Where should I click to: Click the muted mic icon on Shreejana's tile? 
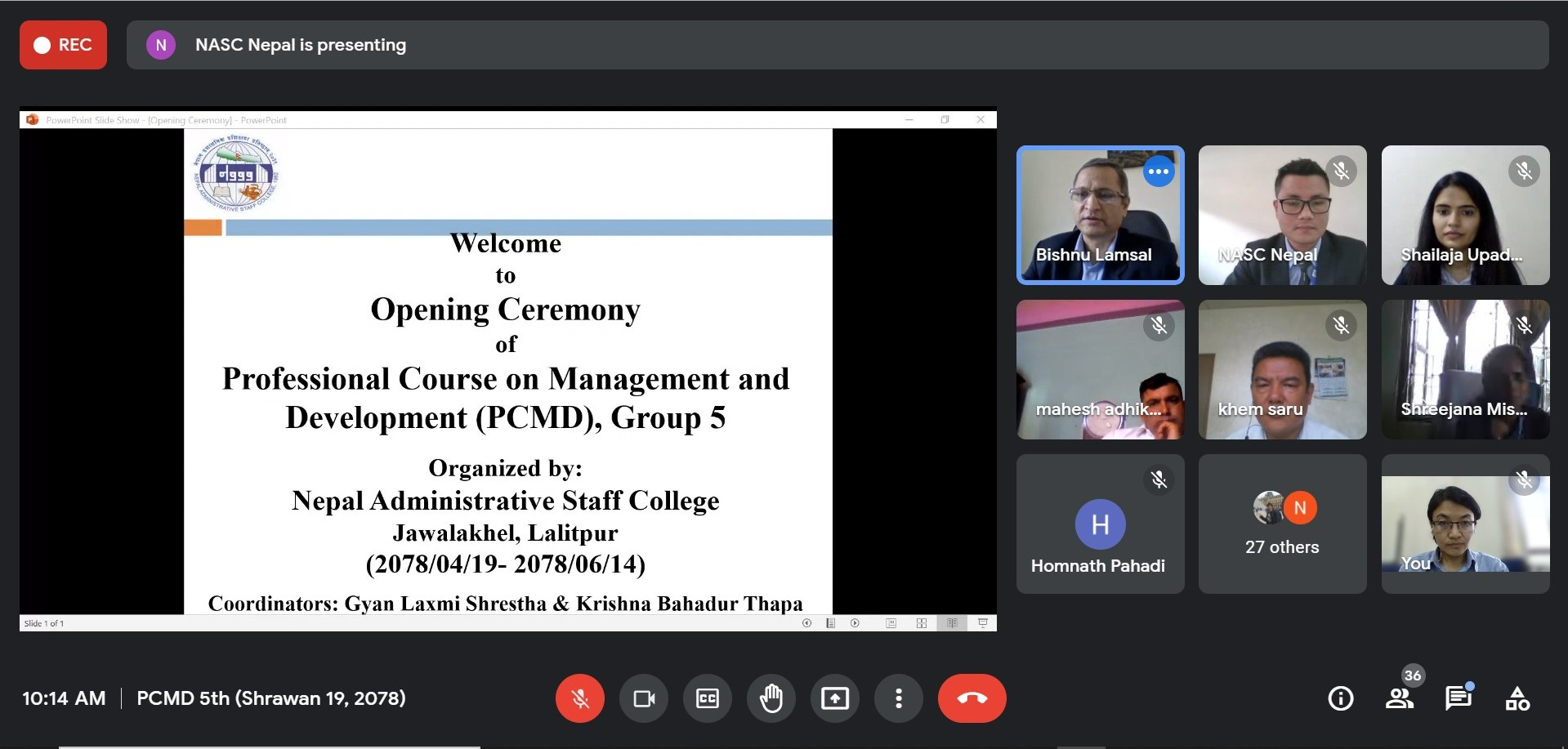(x=1525, y=325)
